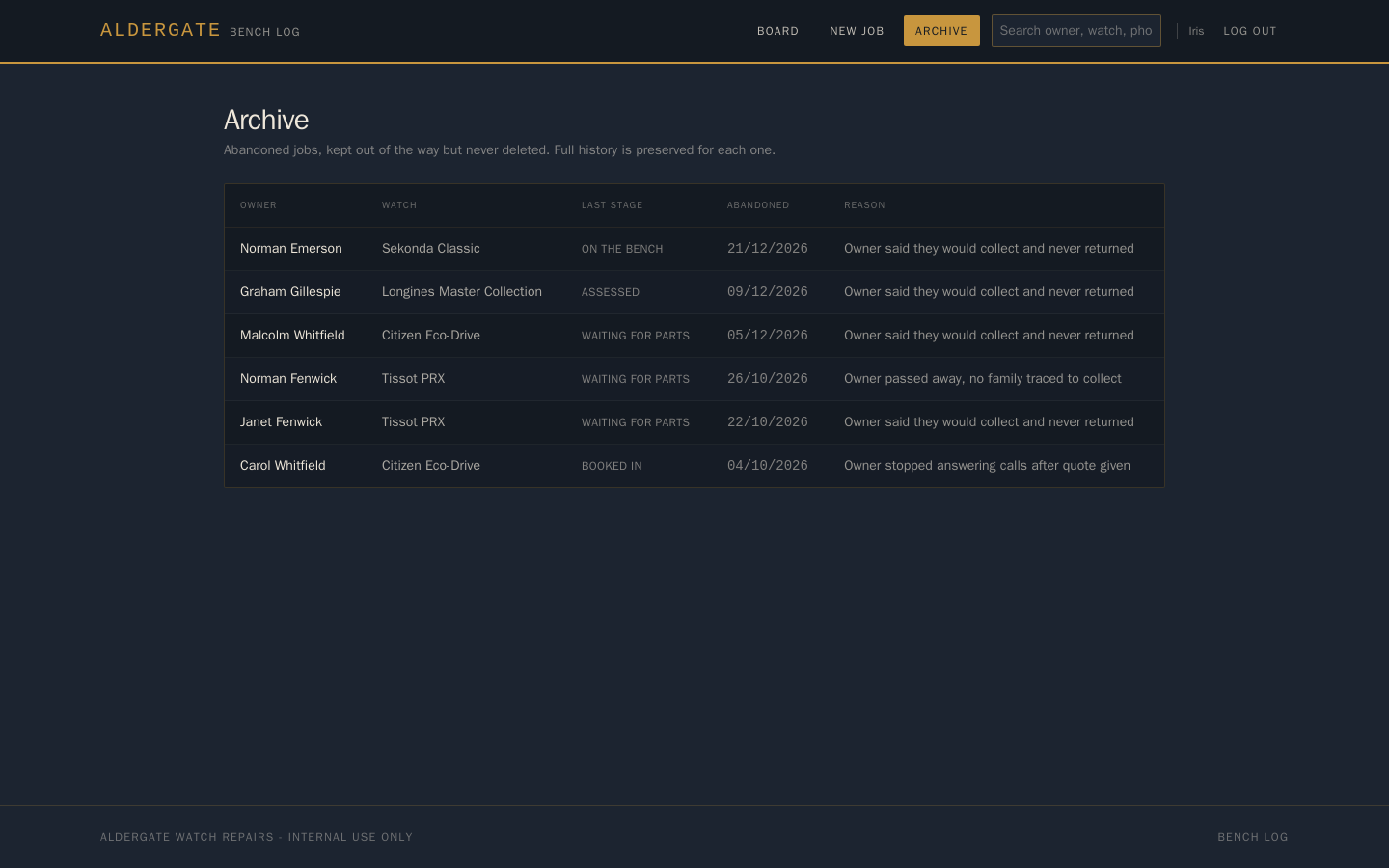Viewport: 1389px width, 868px height.
Task: Click the Aldergate logo title
Action: coord(161,30)
